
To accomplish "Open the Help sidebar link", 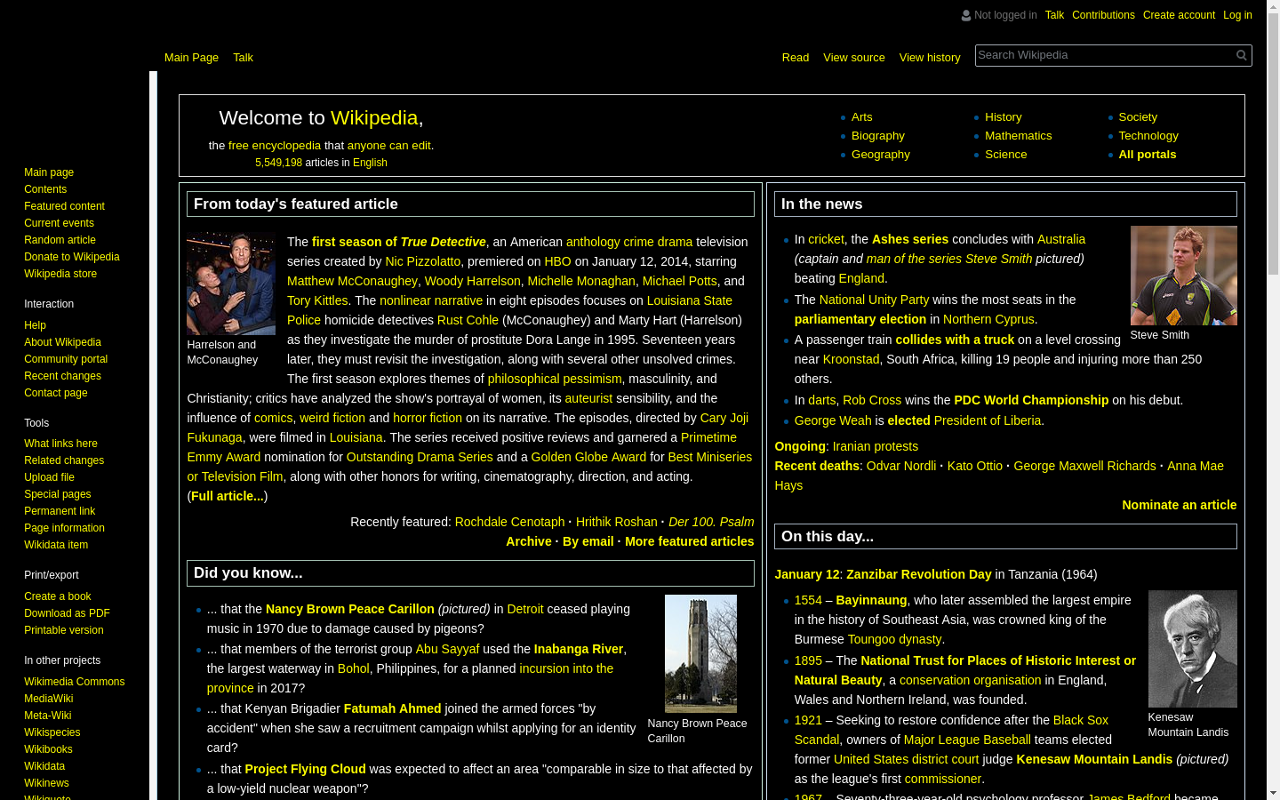I will pyautogui.click(x=35, y=325).
